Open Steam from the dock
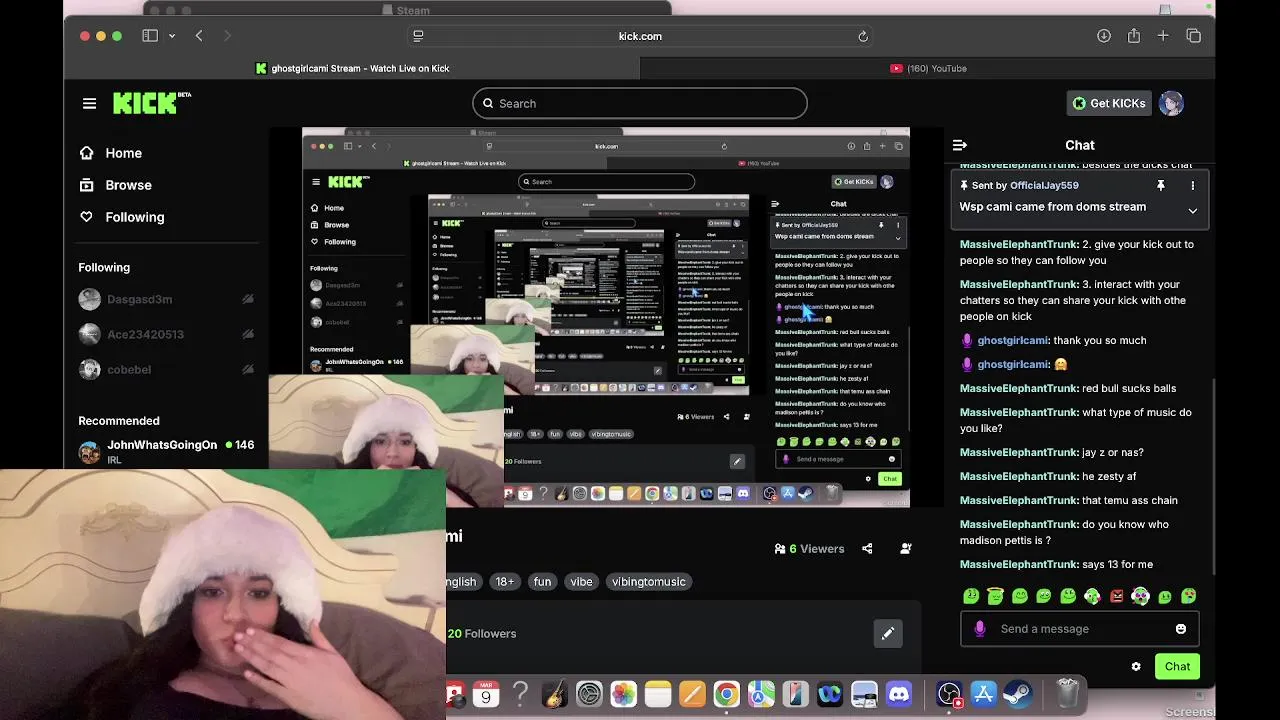This screenshot has height=720, width=1280. coord(1017,693)
